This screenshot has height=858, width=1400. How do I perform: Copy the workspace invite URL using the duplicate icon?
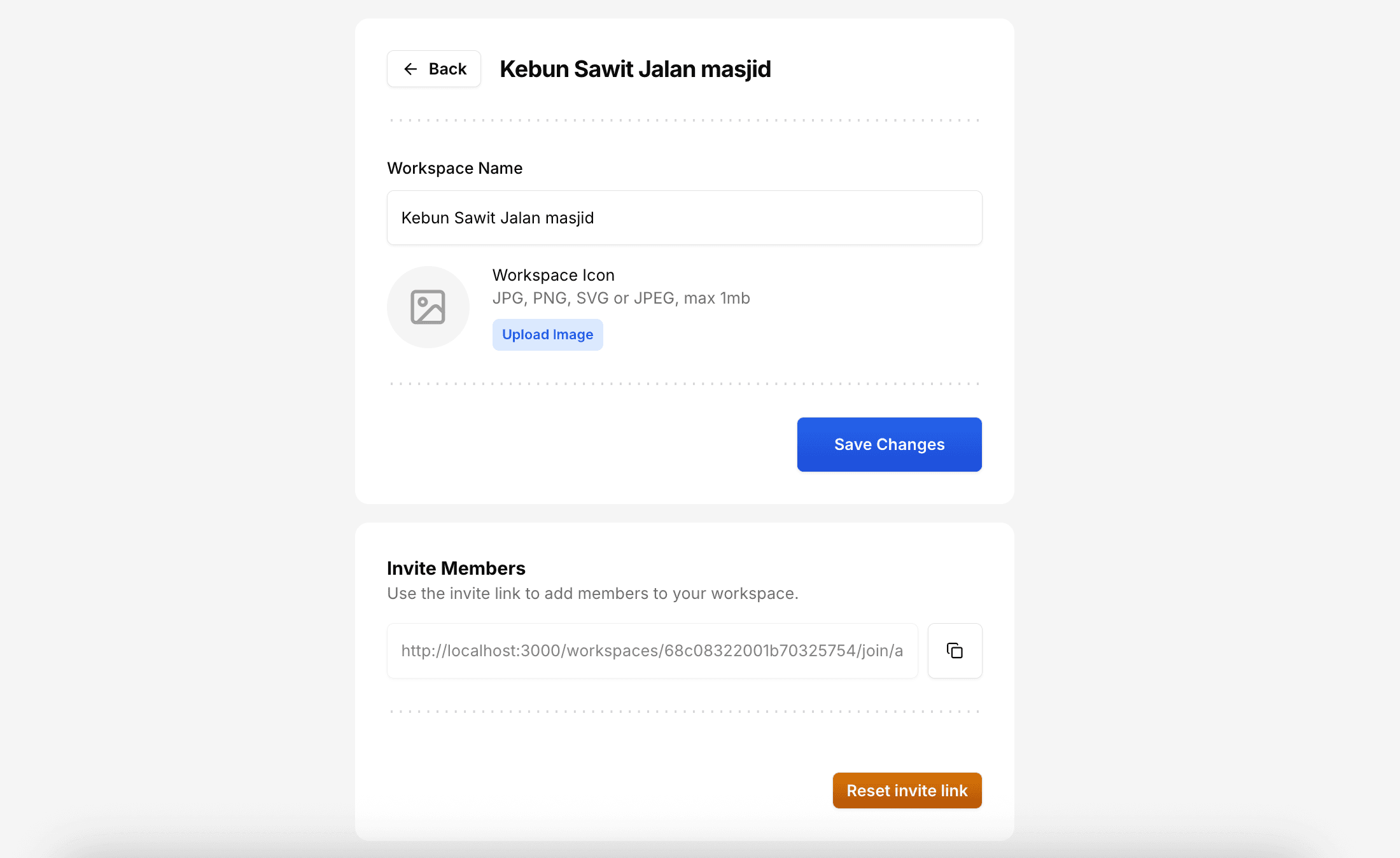pyautogui.click(x=955, y=651)
